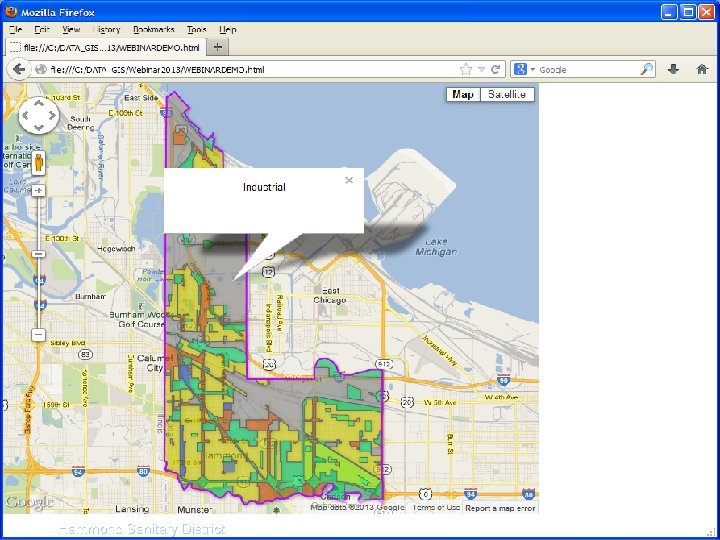Screen dimensions: 720x540
Task: Zoom out with the map minus button
Action: (x=38, y=334)
